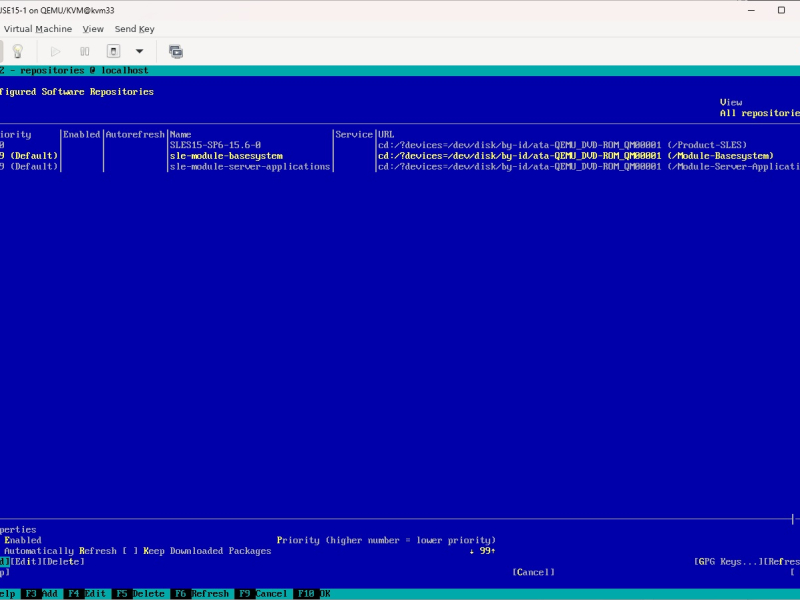This screenshot has width=800, height=600.
Task: Select the sle-module-server-applications repository row
Action: click(400, 167)
